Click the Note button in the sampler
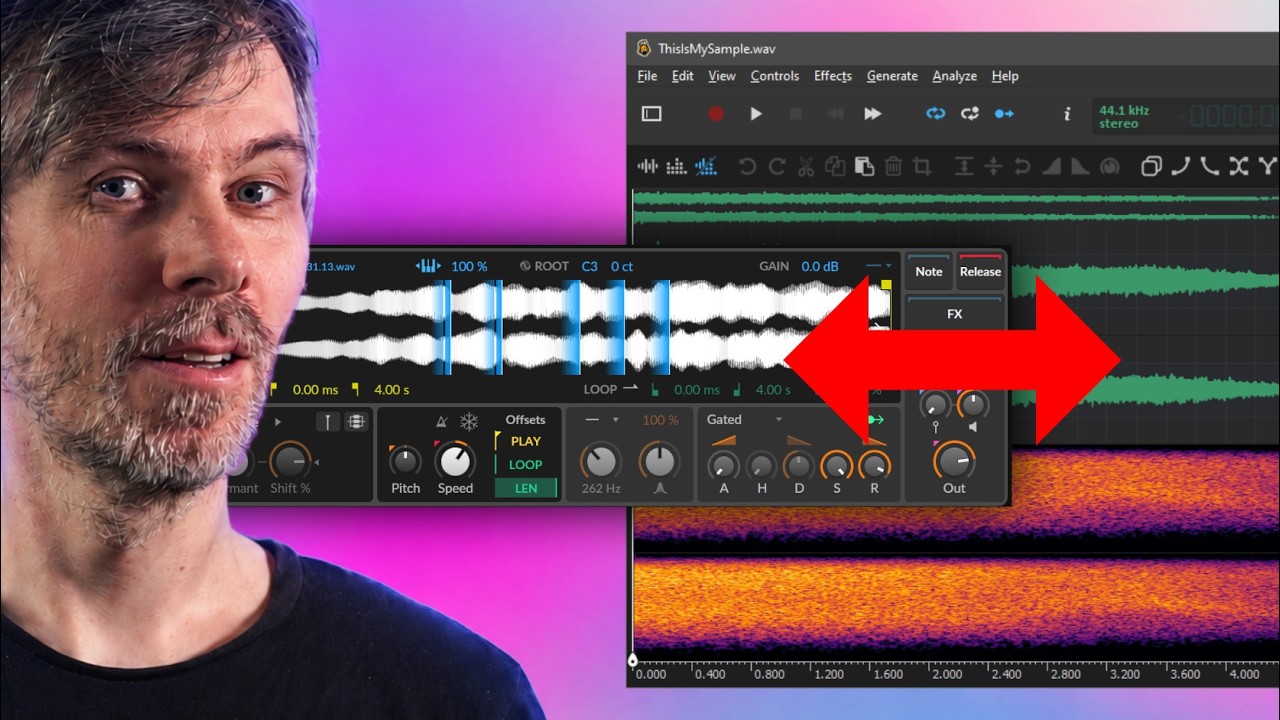 (929, 271)
